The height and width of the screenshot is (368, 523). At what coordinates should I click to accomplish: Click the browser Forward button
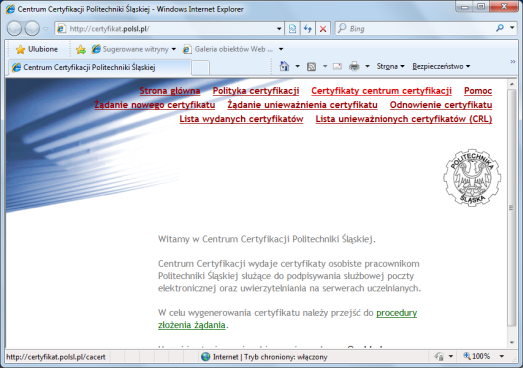[x=32, y=29]
